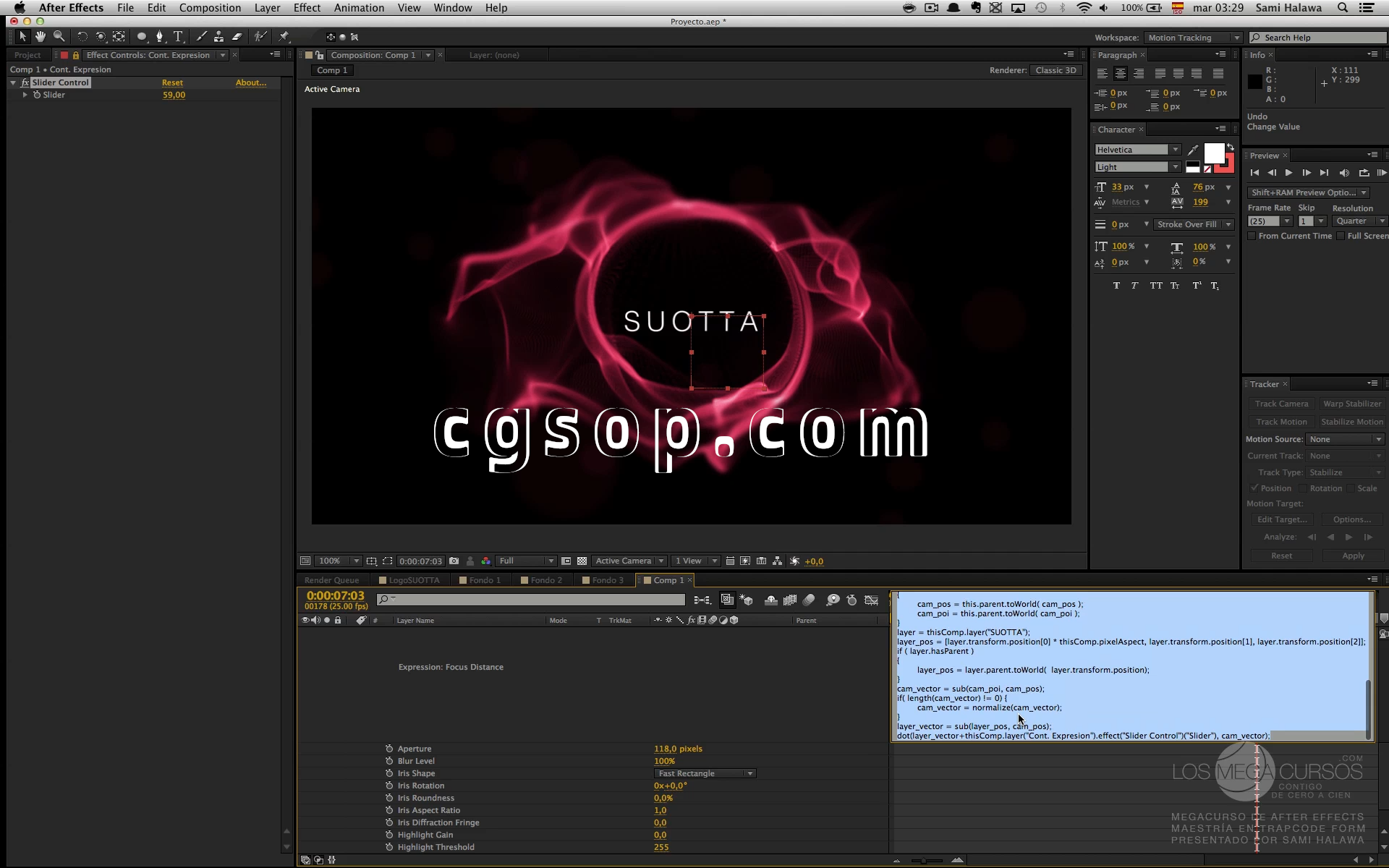Open the Graph Editor button in timeline
The height and width of the screenshot is (868, 1389).
pyautogui.click(x=872, y=600)
